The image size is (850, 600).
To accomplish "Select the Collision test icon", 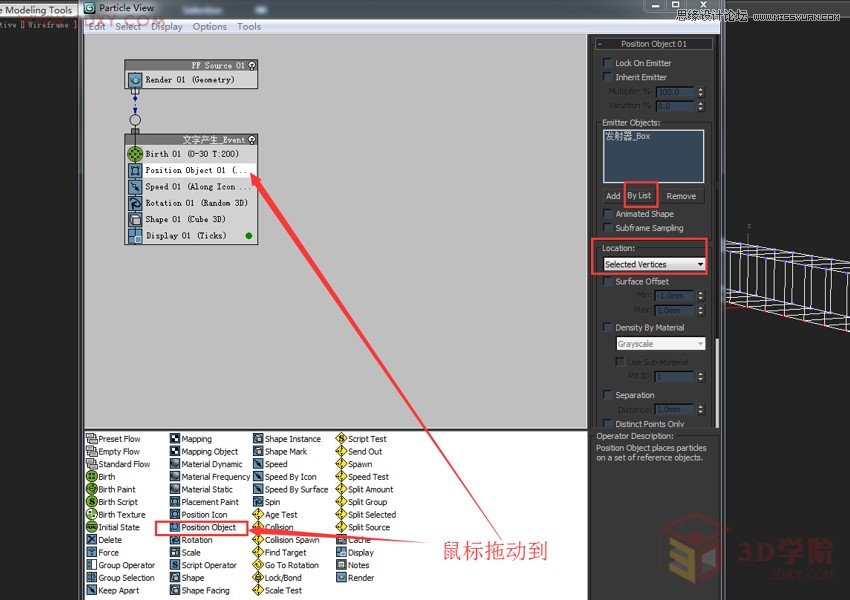I will tap(279, 527).
